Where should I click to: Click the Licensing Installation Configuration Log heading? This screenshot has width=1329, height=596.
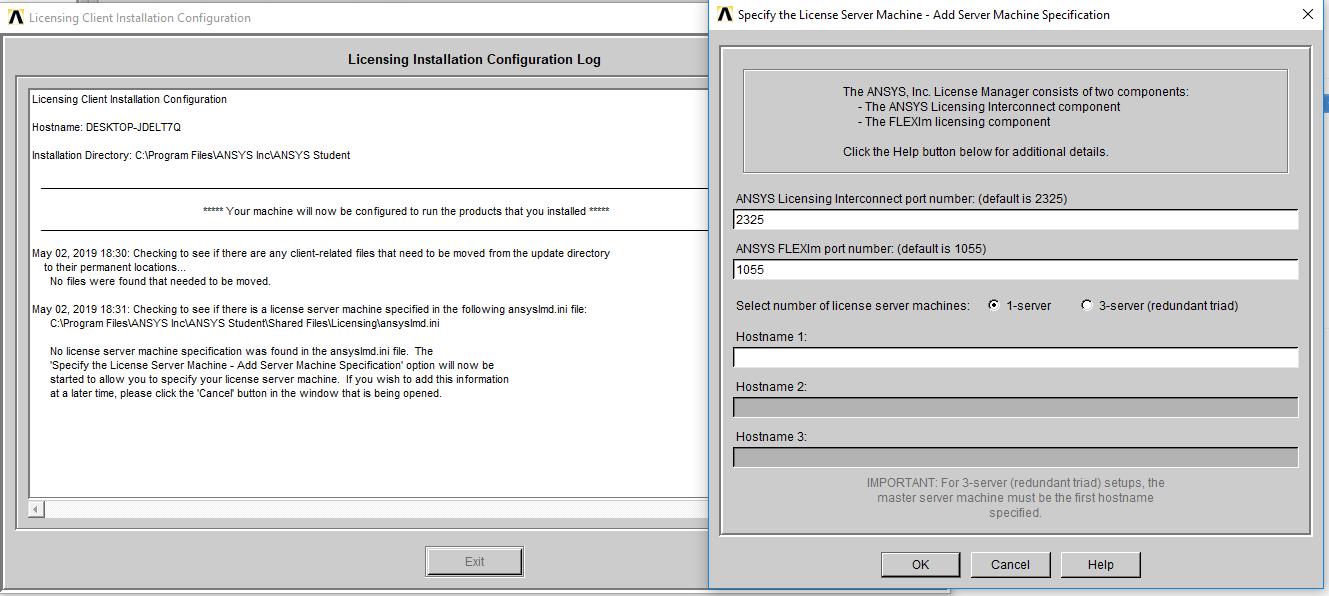point(474,59)
